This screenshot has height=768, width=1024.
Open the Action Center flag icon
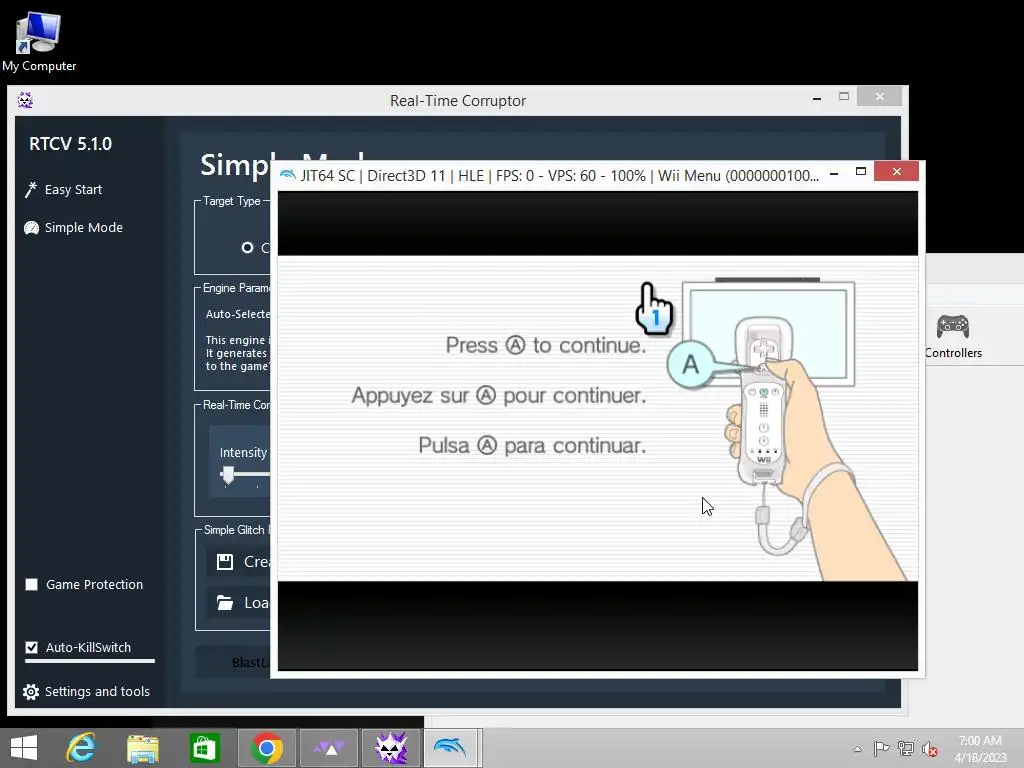point(881,748)
